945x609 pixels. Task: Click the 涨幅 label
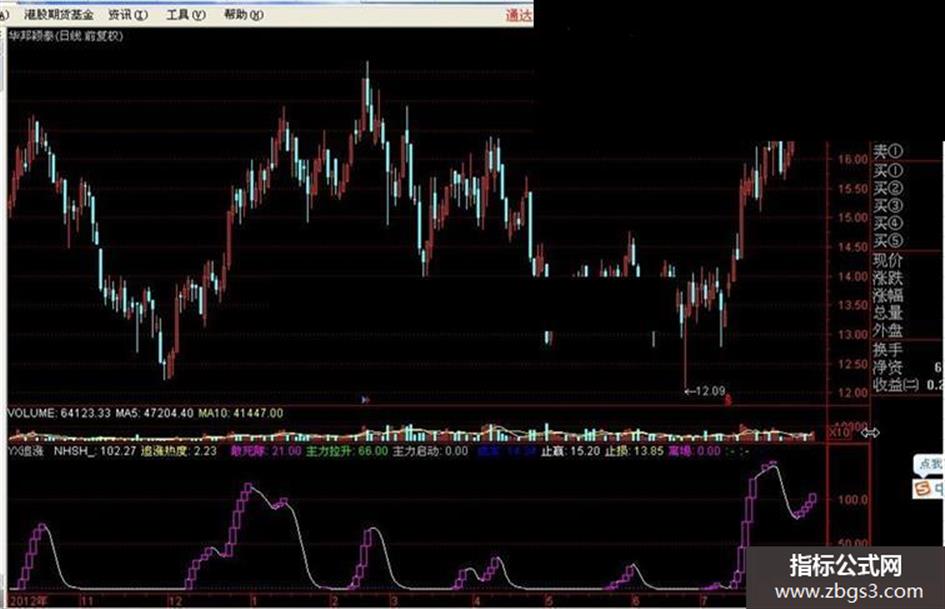888,295
